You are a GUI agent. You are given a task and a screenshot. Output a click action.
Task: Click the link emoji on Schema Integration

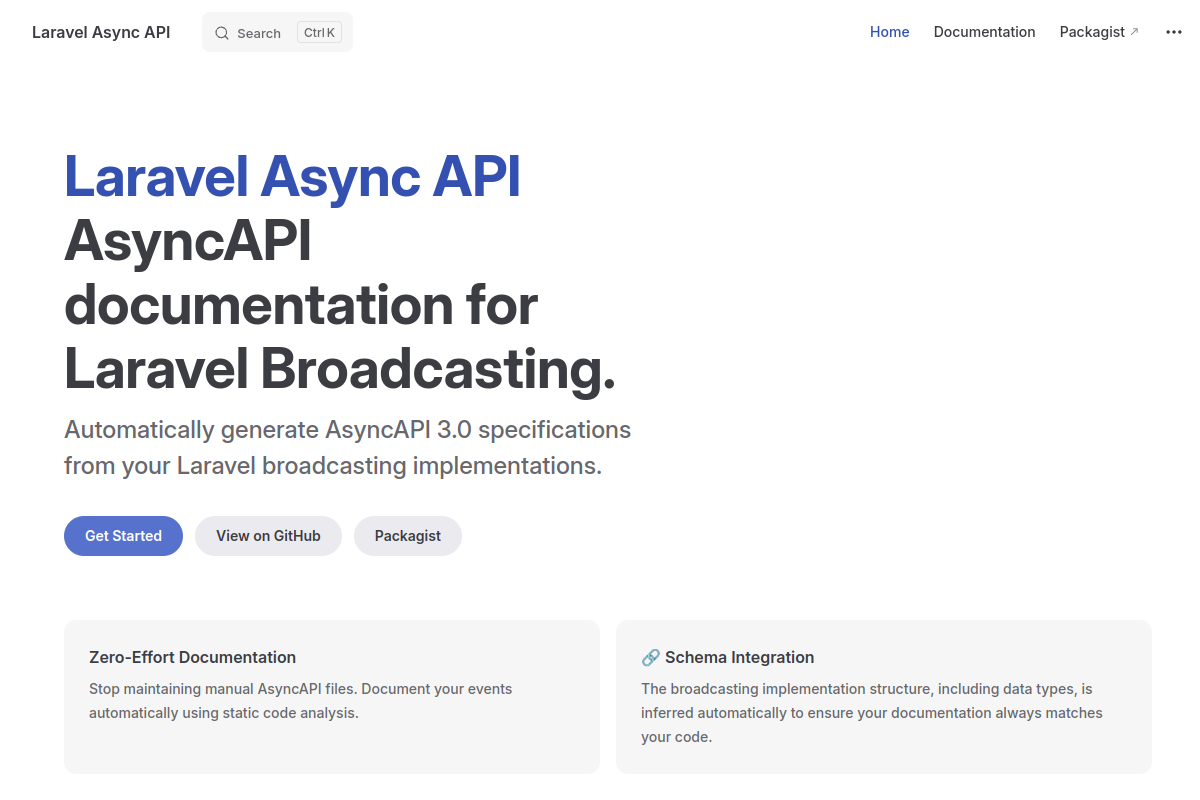[x=650, y=657]
